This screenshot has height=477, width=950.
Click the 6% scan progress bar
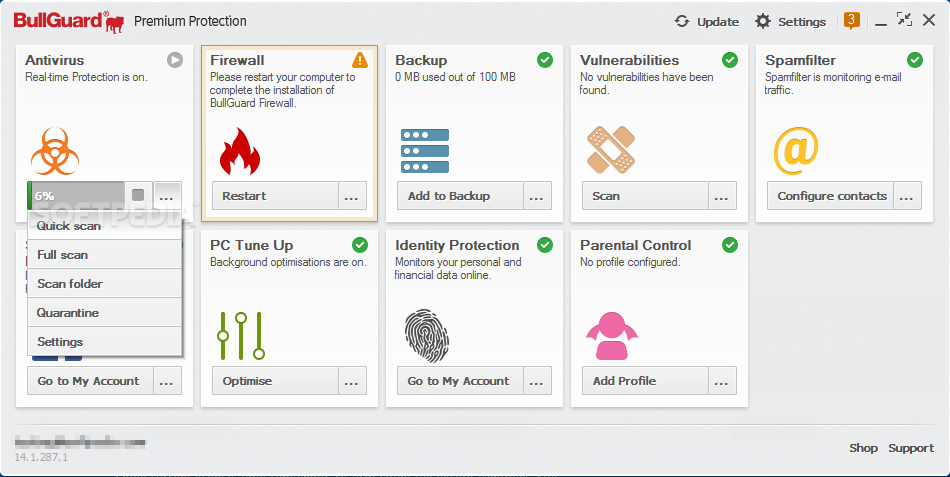[76, 195]
